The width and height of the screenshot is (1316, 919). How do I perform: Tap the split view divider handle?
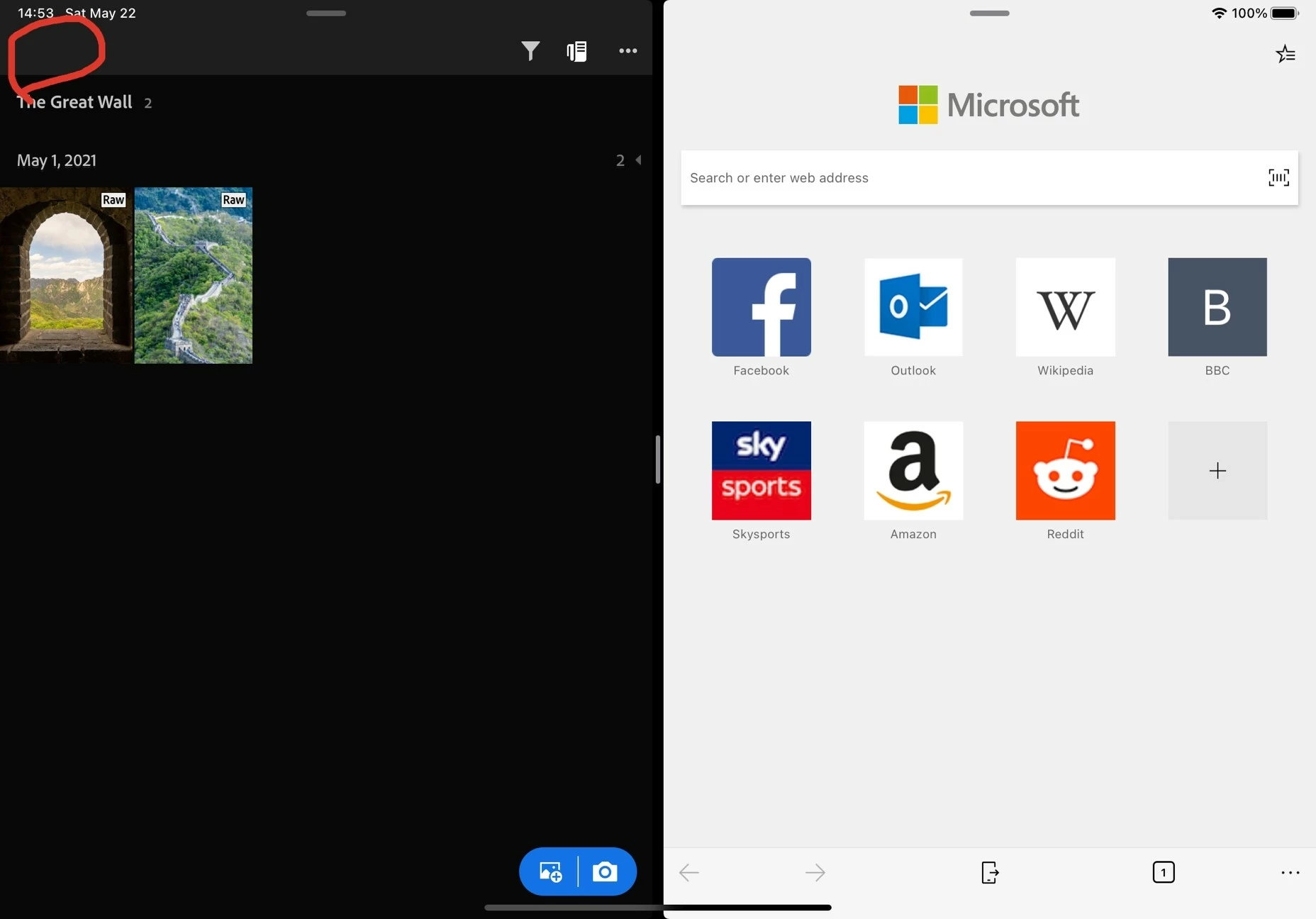coord(658,459)
